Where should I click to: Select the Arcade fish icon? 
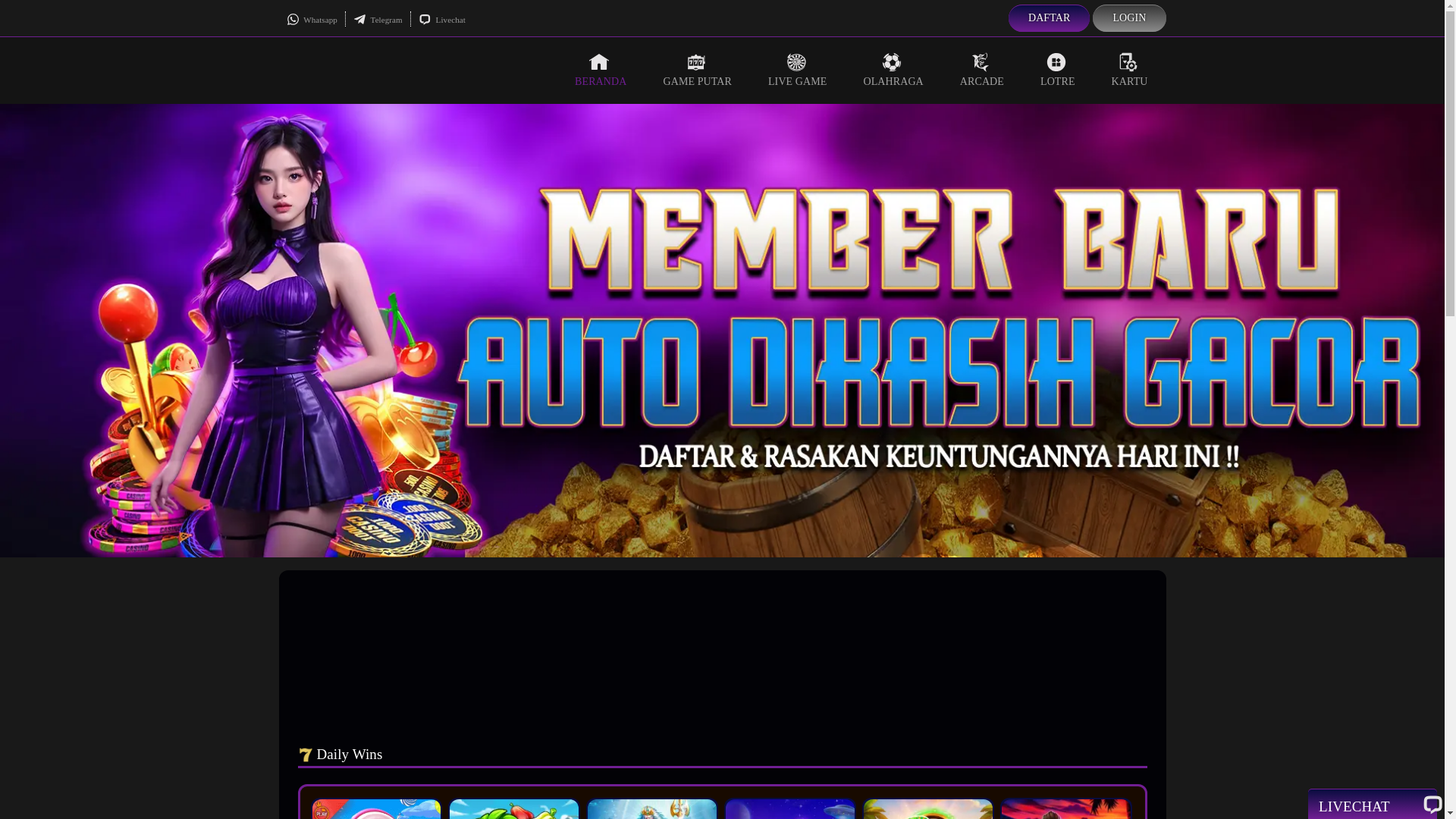[x=981, y=62]
